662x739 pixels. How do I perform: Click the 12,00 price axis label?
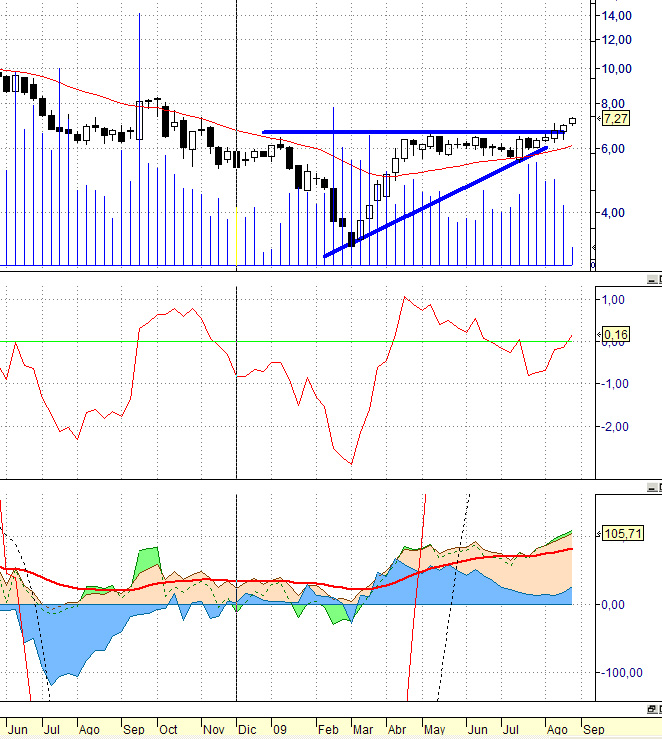(616, 40)
